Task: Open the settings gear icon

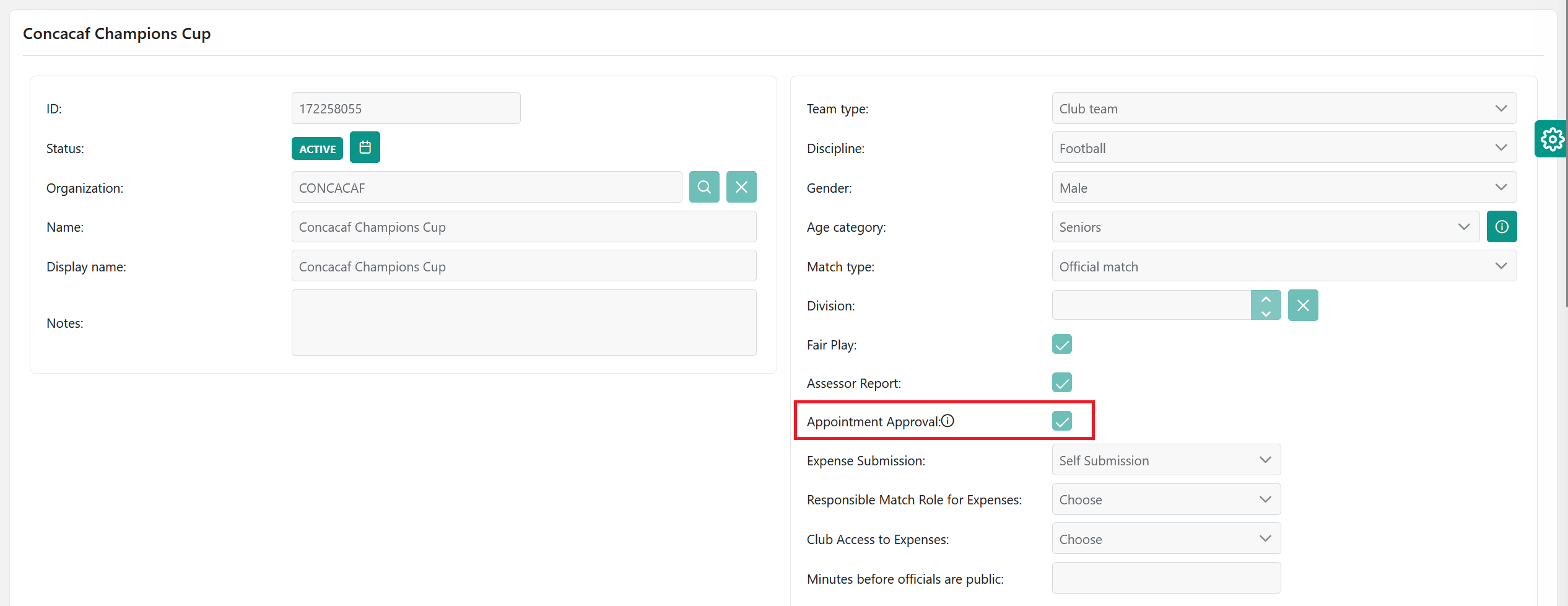Action: [1552, 139]
